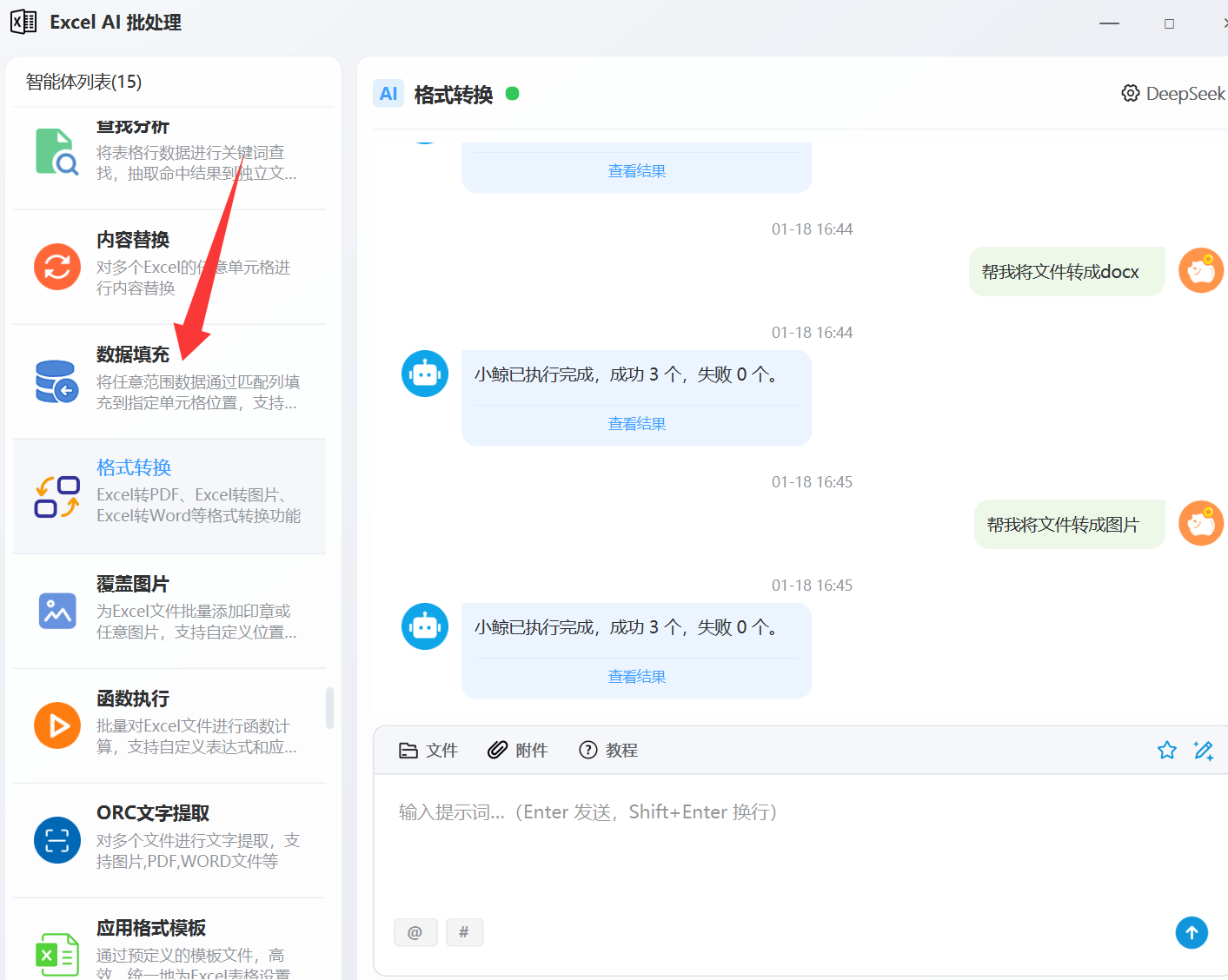
Task: Click the 内容替换 orange refresh icon
Action: pos(57,267)
